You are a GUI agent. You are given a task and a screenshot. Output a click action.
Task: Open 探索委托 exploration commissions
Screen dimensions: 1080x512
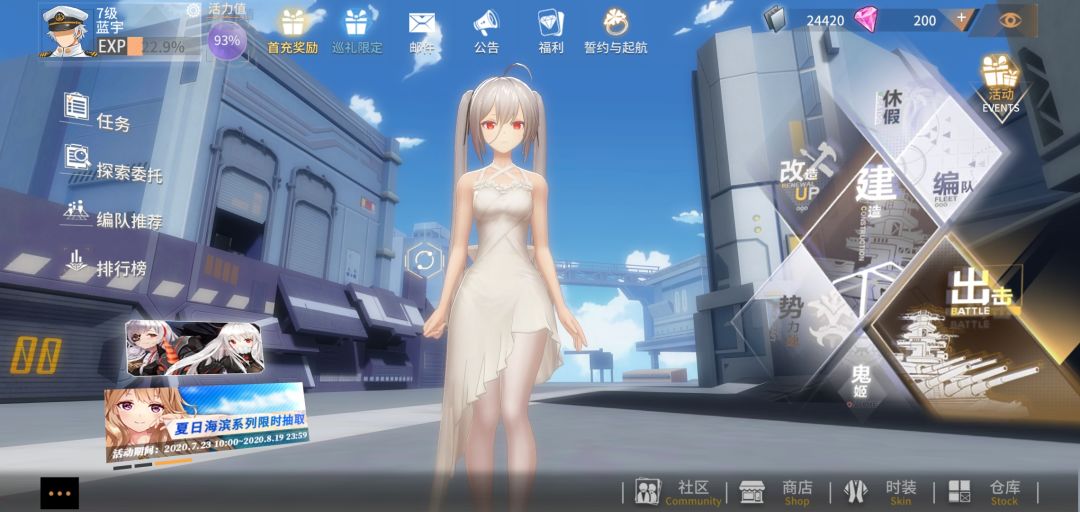[114, 164]
